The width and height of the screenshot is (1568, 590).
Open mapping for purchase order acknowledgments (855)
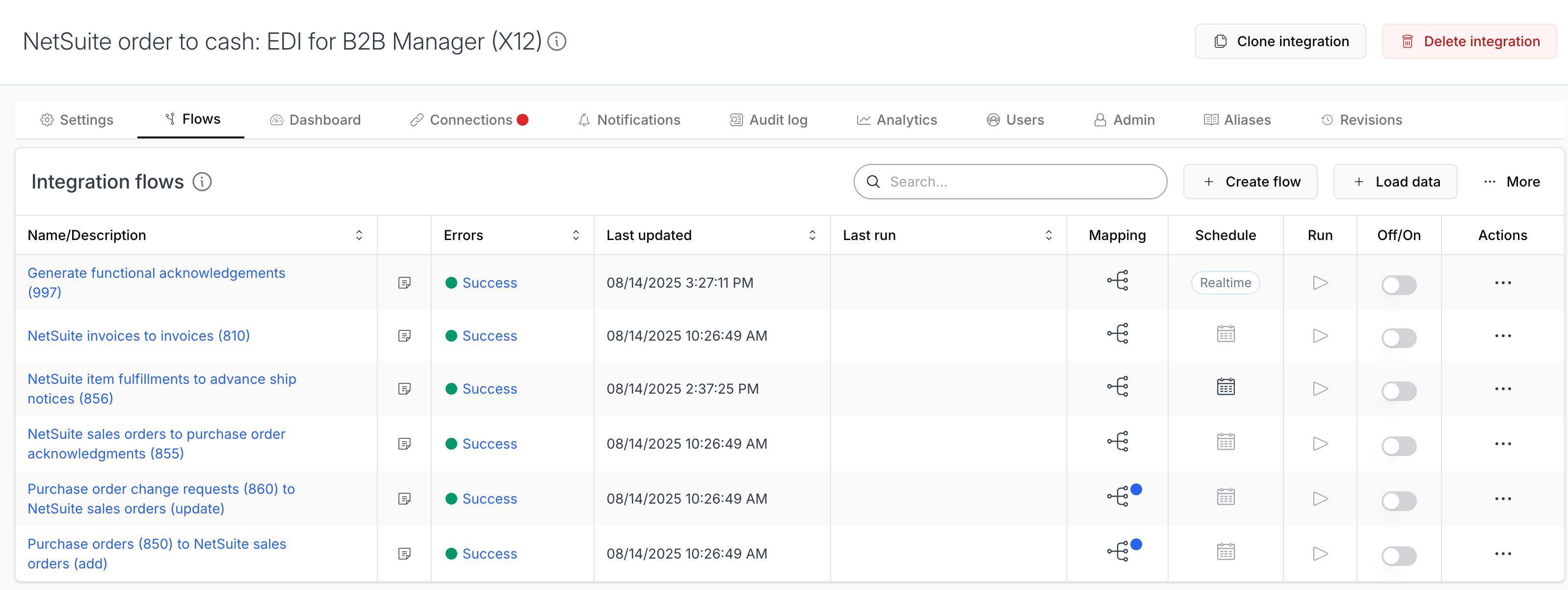[x=1118, y=441]
